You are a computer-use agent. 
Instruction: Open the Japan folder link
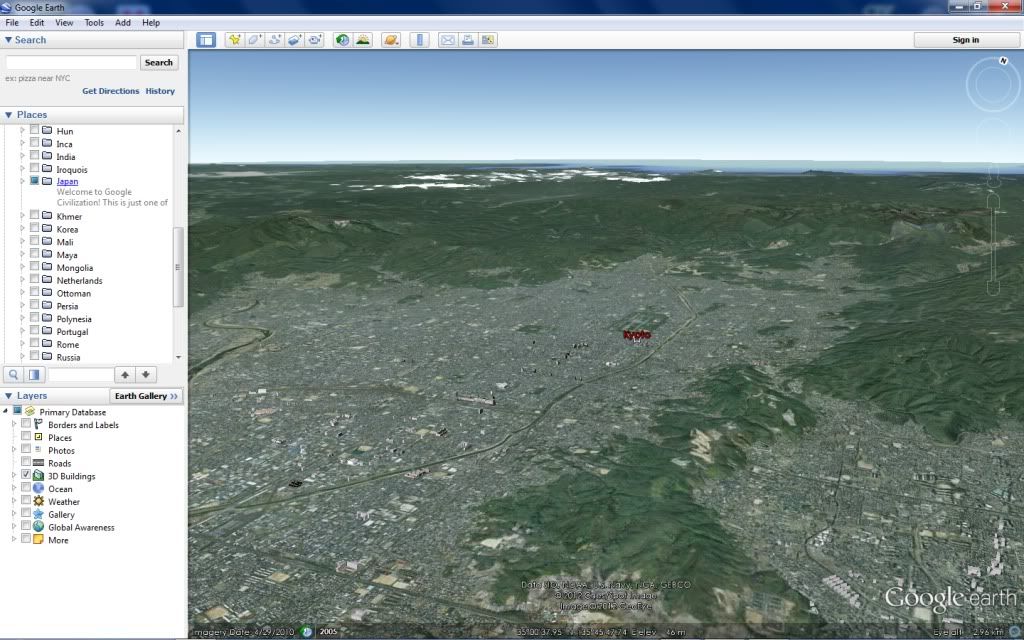click(x=67, y=182)
